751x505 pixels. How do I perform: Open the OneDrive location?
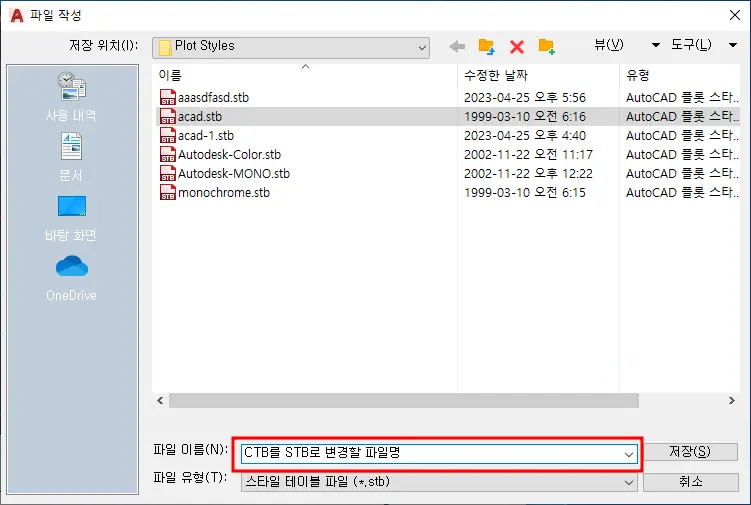pos(71,278)
